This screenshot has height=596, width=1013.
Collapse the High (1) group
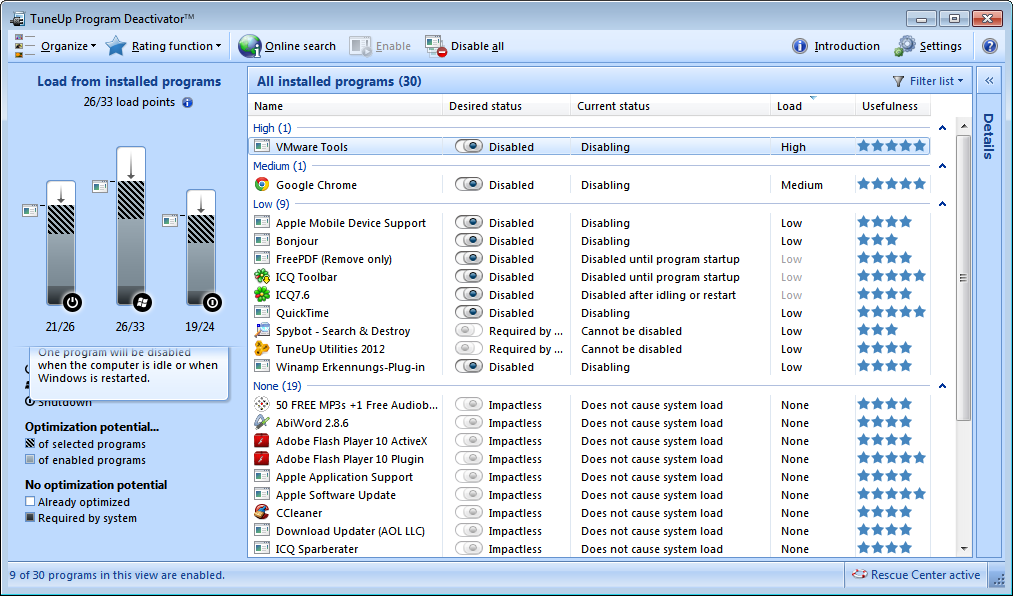point(942,128)
